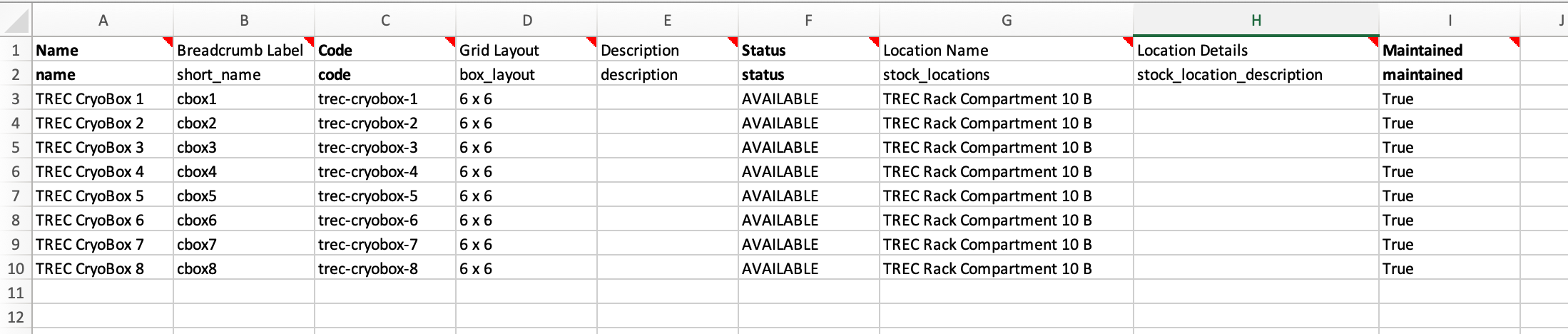Viewport: 1568px width, 334px height.
Task: Select row 2 header
Action: [16, 74]
